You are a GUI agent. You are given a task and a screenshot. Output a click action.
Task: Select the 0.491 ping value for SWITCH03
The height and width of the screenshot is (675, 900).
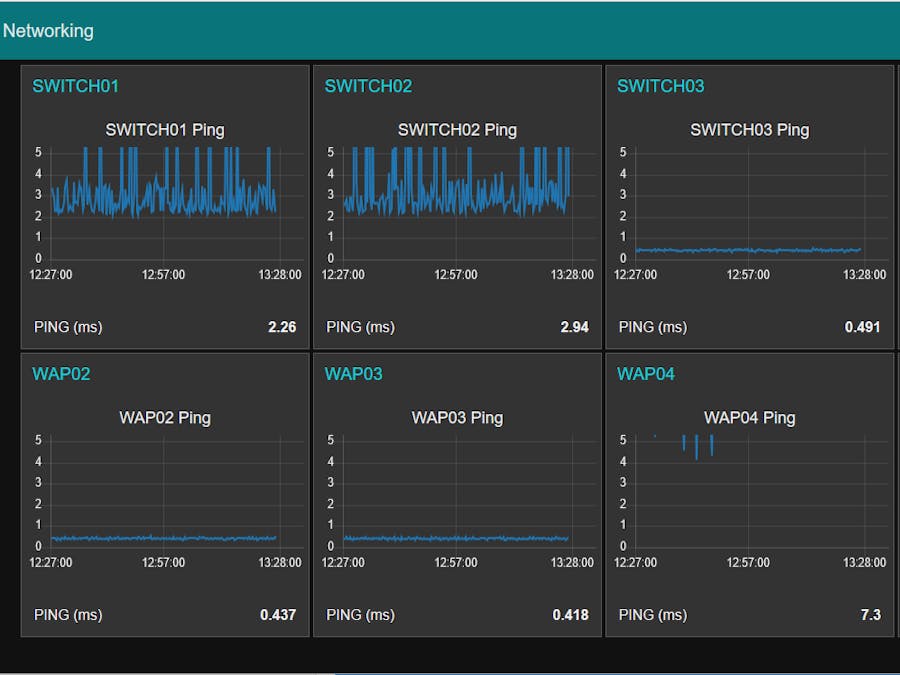(x=862, y=327)
